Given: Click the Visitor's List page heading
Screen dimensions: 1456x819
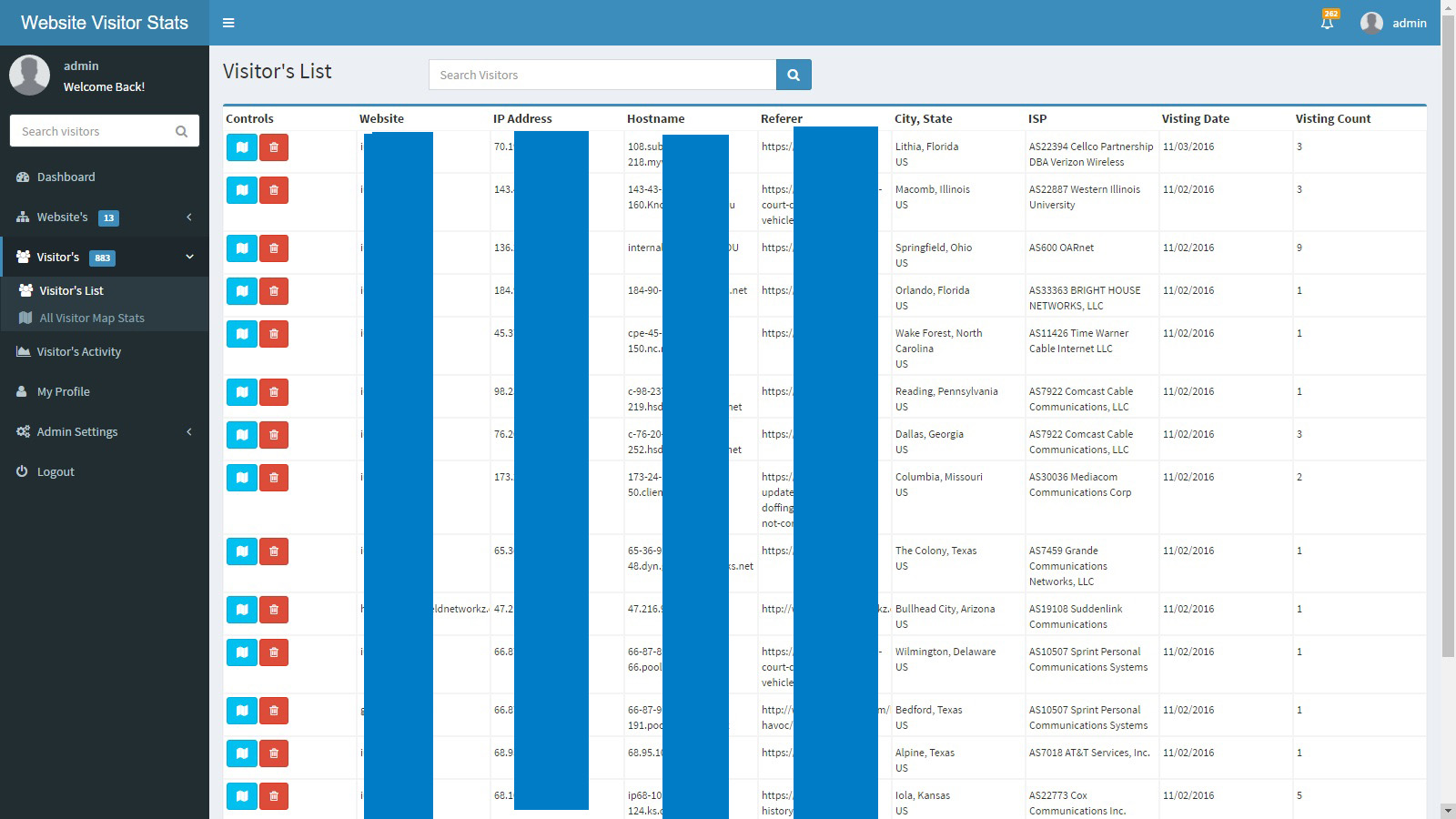Looking at the screenshot, I should (x=278, y=71).
